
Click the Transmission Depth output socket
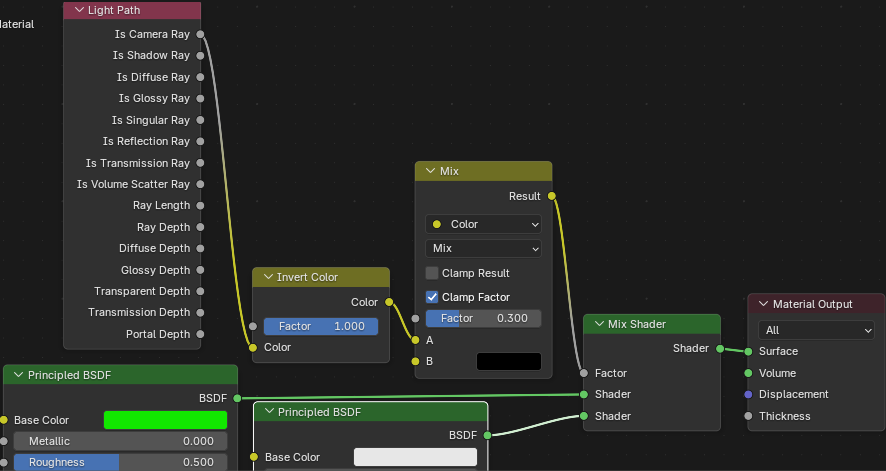200,312
